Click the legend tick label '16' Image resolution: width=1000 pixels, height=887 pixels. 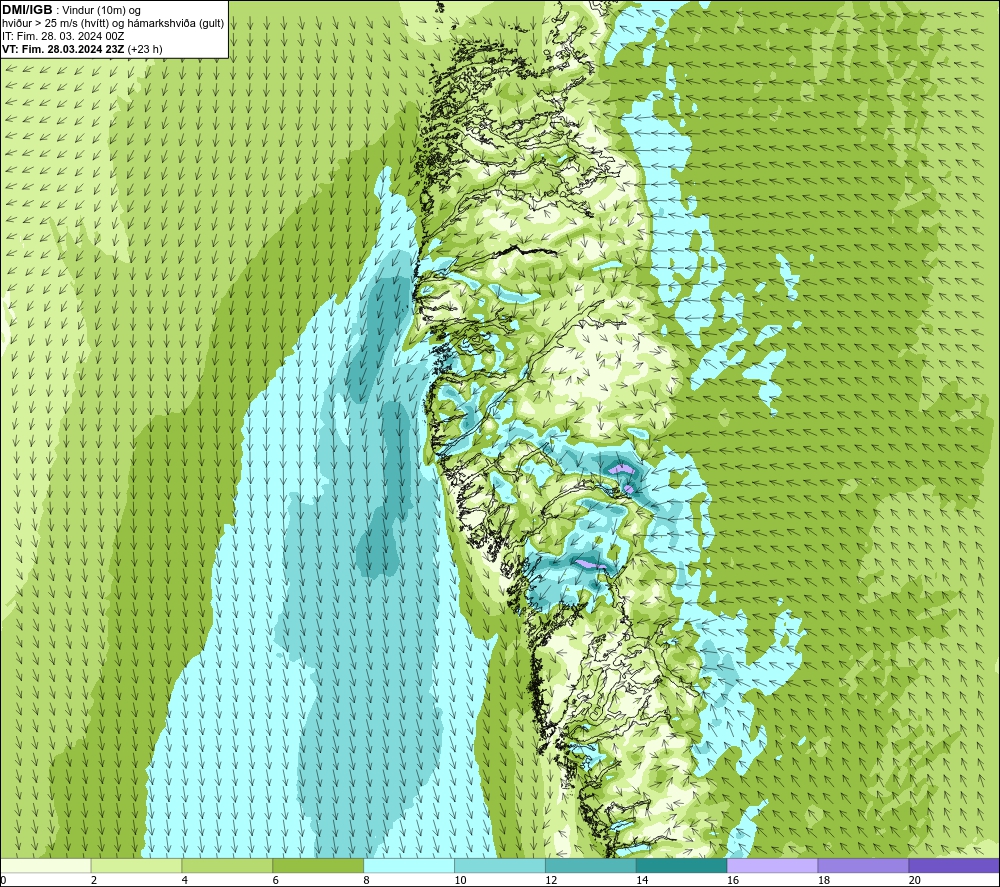[733, 881]
